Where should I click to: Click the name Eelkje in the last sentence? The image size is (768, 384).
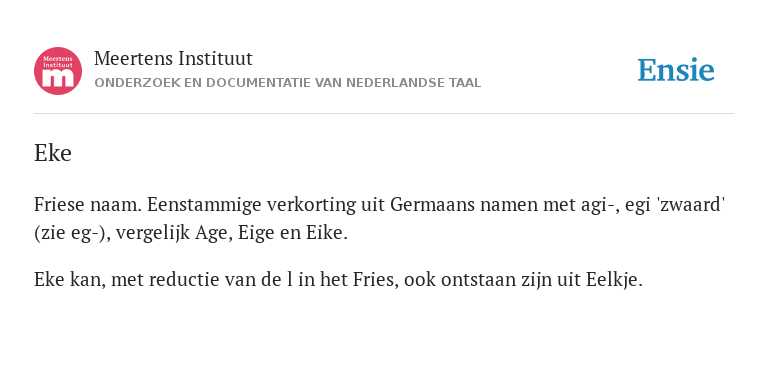[614, 280]
